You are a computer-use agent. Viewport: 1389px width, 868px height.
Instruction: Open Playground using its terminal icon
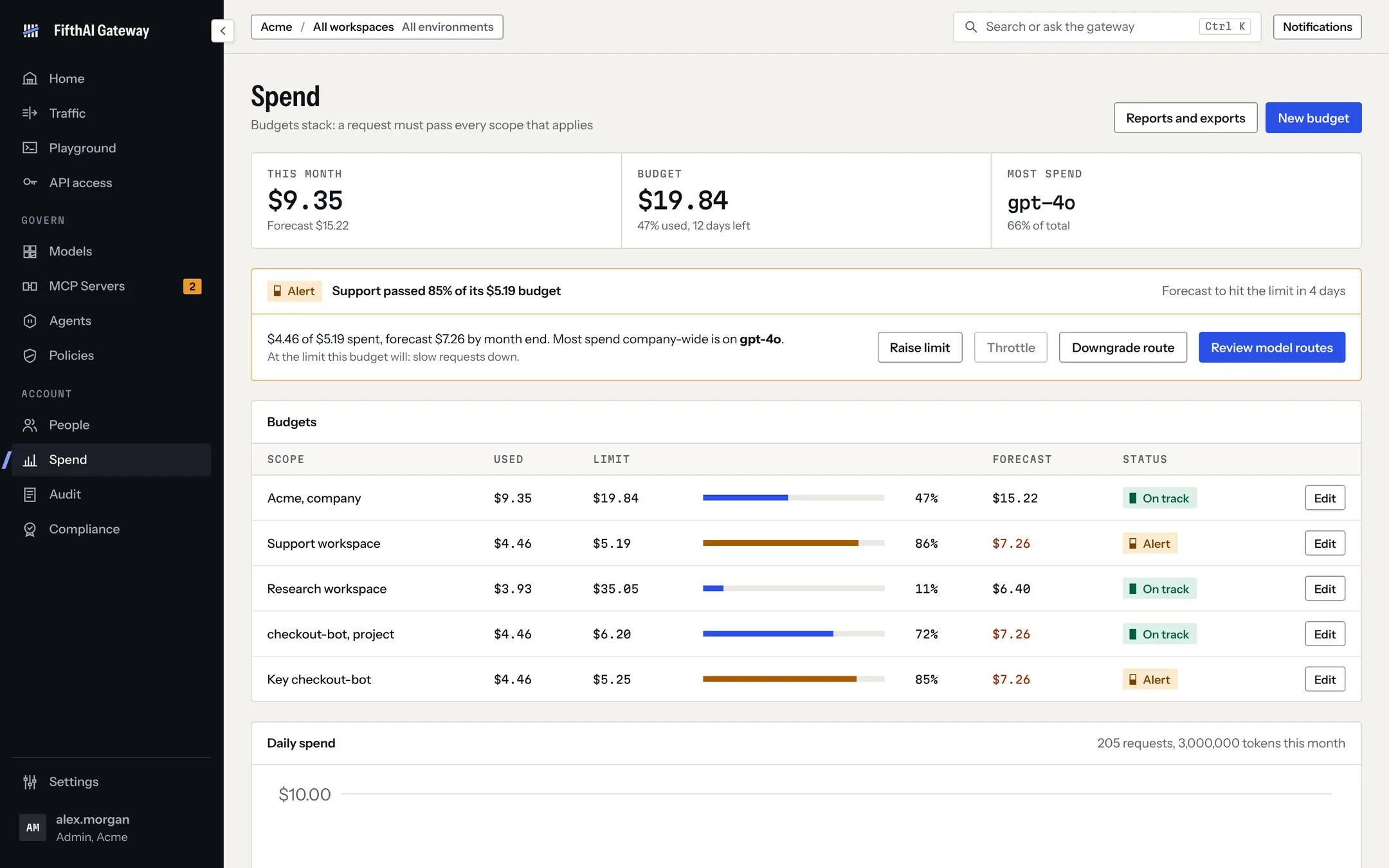[30, 148]
